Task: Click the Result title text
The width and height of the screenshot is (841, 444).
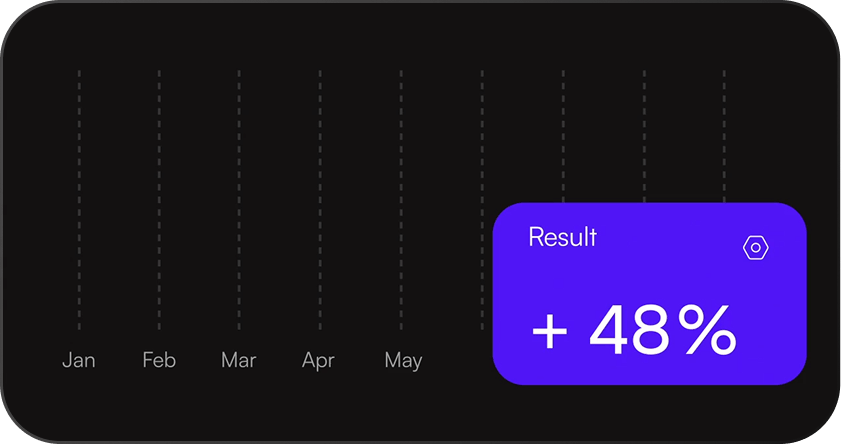Action: tap(562, 237)
